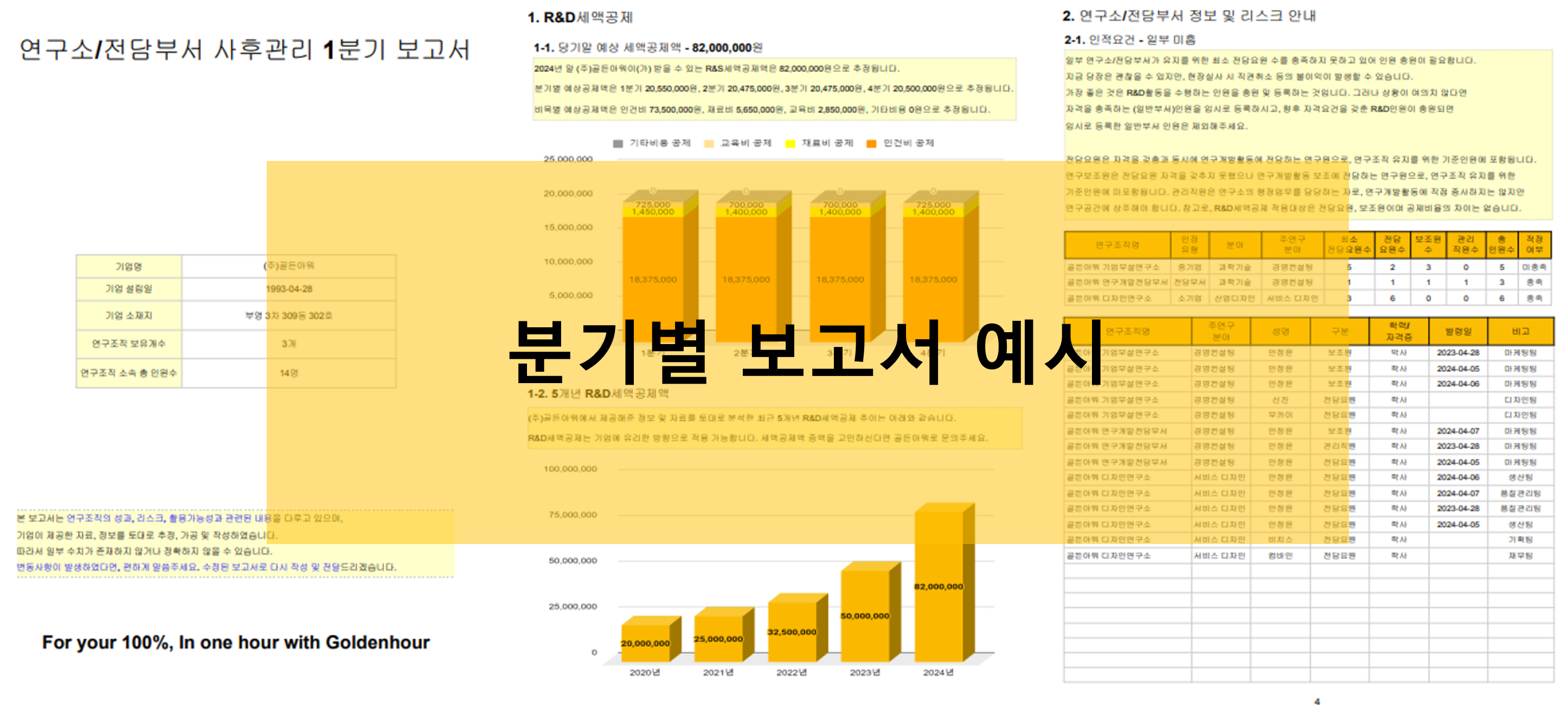Click the 발령일 column header
This screenshot has height=705, width=1568.
click(1458, 332)
